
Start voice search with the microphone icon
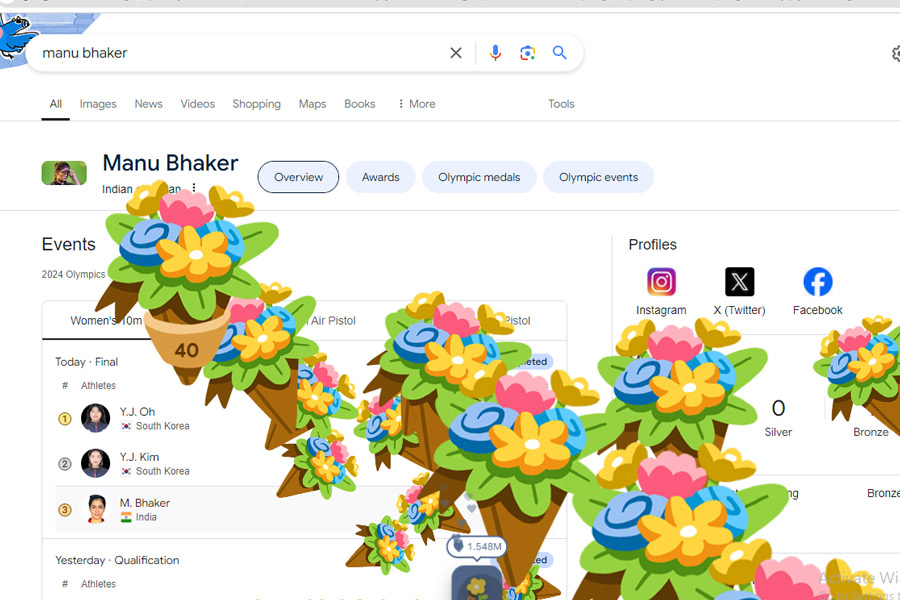495,53
